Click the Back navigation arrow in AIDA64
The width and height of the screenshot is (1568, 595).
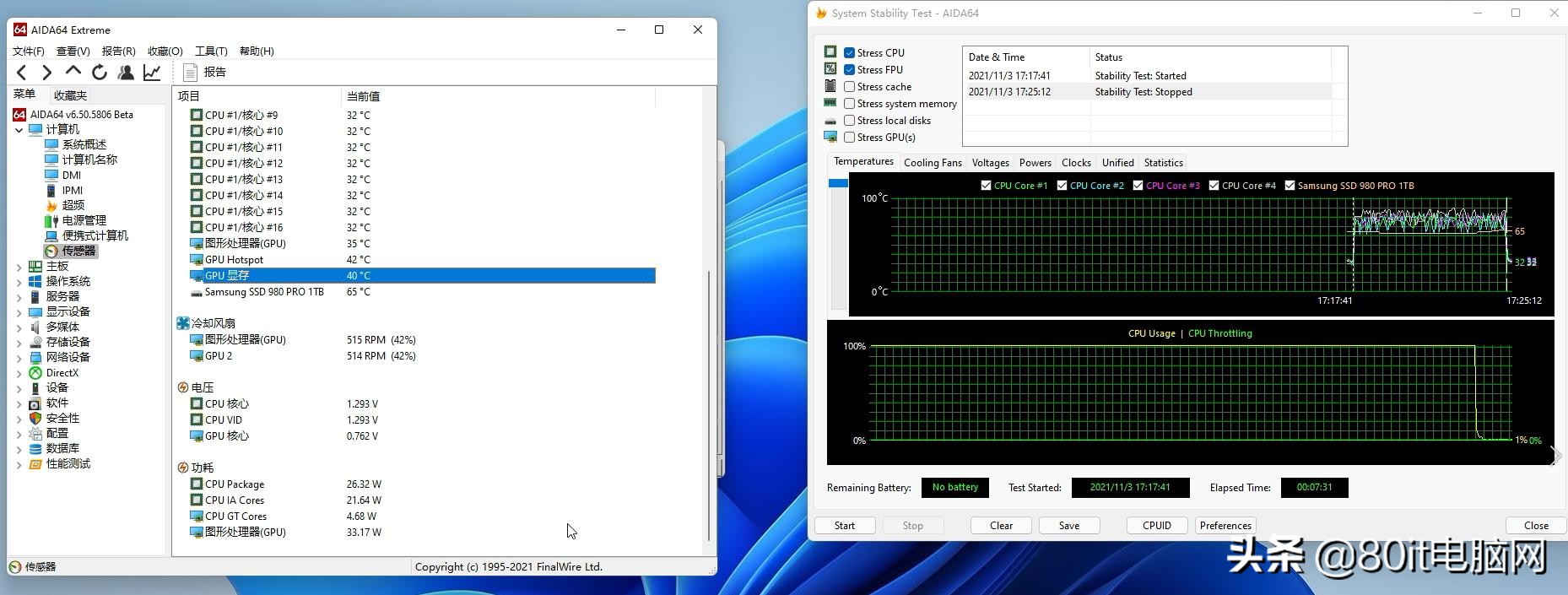point(22,73)
